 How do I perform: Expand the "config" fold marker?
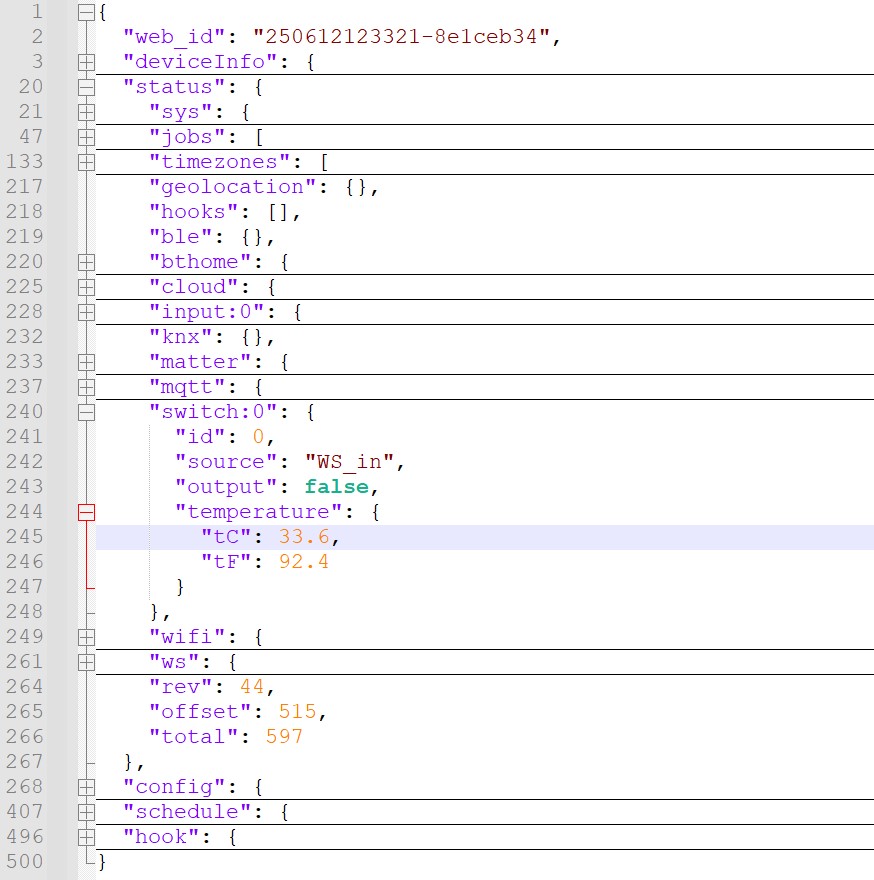(86, 787)
